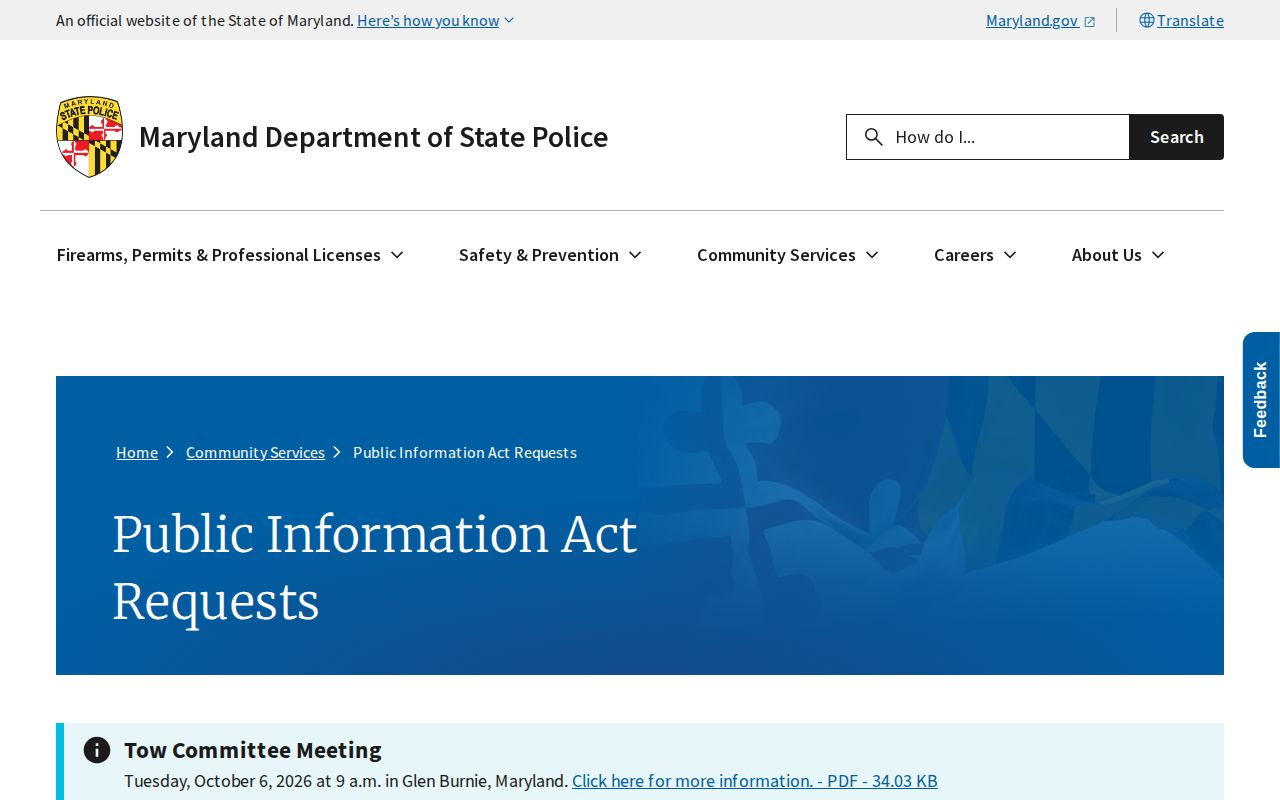The width and height of the screenshot is (1280, 800).
Task: Open the Careers navigation menu
Action: pos(975,255)
